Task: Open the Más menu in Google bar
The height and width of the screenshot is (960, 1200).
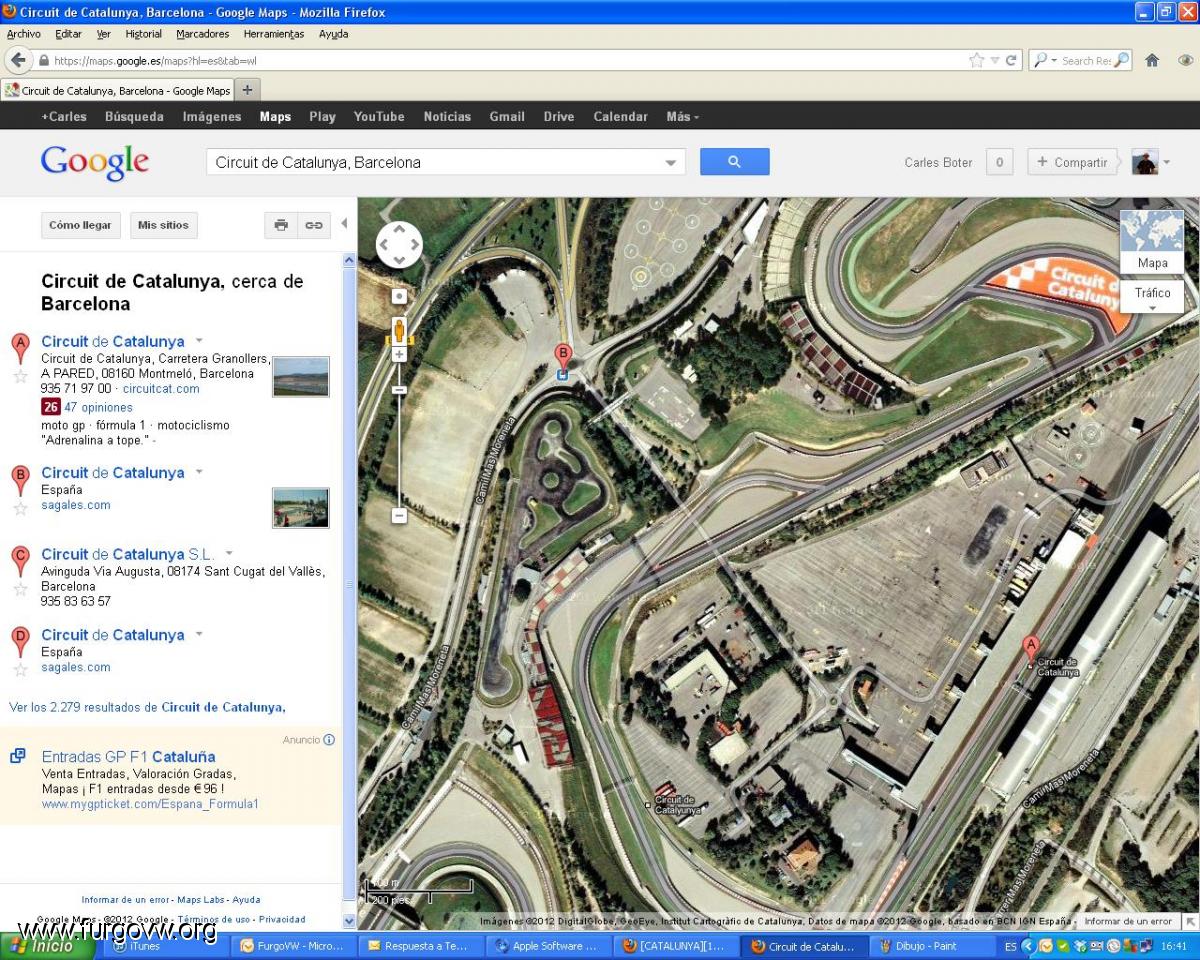Action: coord(683,117)
